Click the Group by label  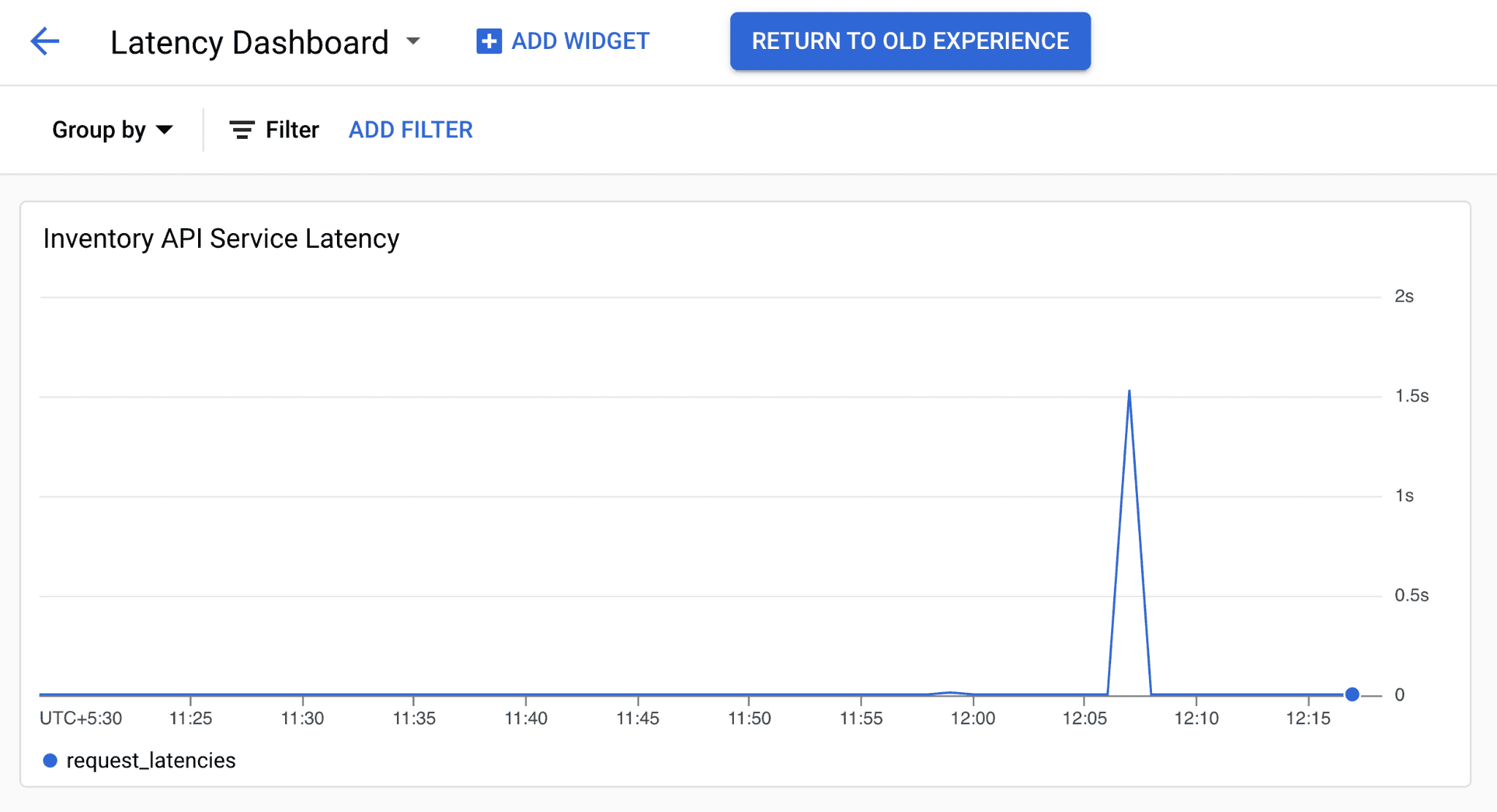tap(99, 130)
